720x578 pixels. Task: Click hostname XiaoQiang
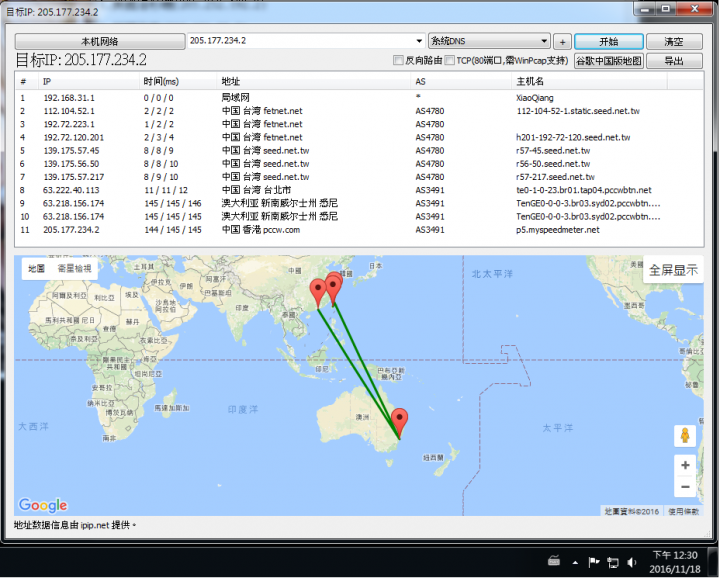(534, 98)
